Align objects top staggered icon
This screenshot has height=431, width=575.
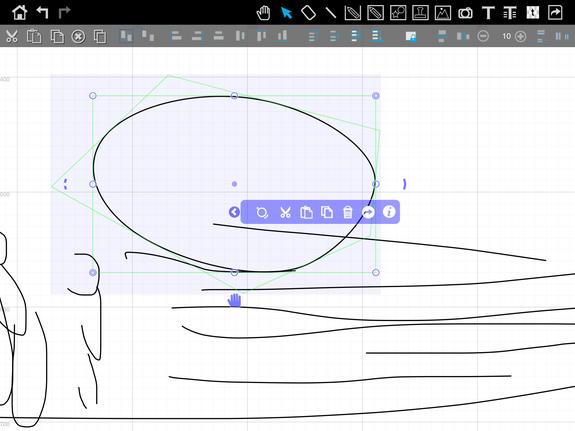coord(148,36)
